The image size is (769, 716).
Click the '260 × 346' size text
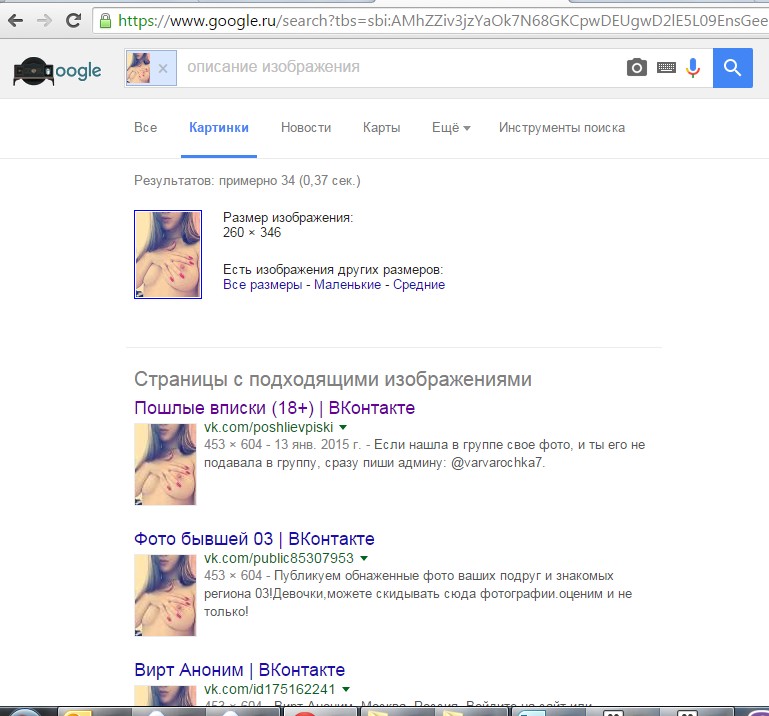point(252,232)
